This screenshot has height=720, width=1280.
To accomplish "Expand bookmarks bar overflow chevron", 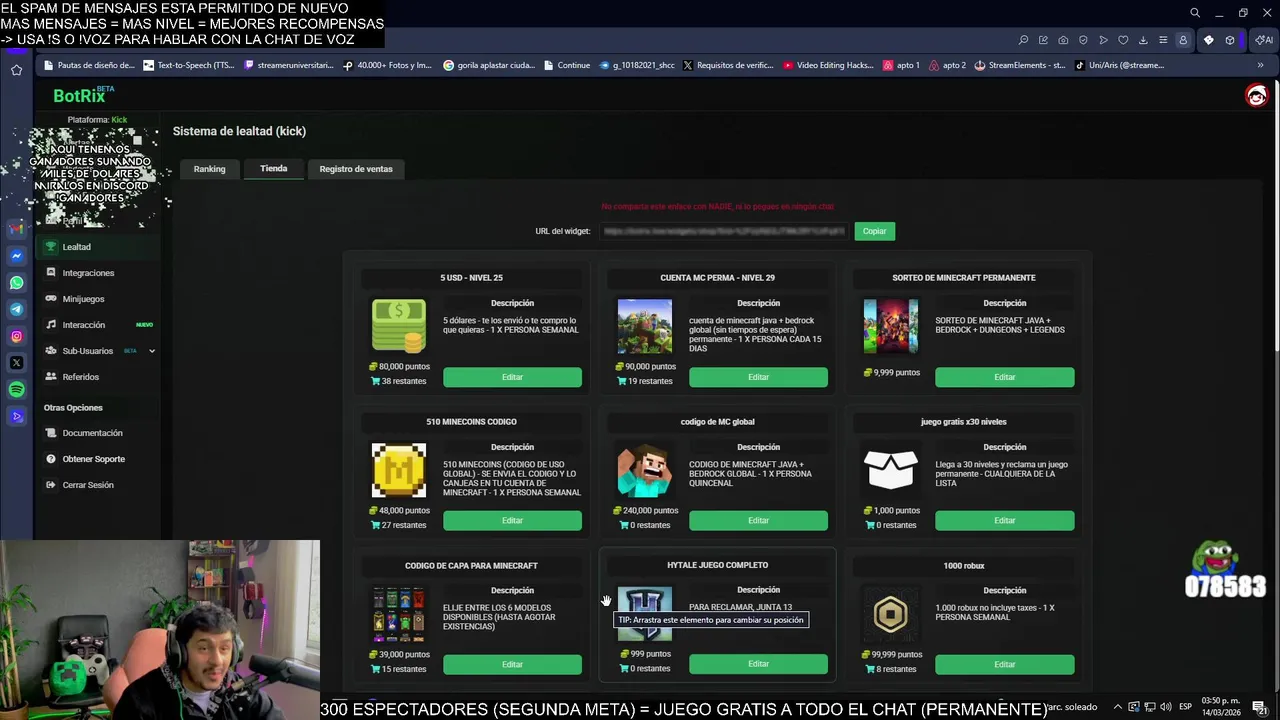I will coord(1260,65).
